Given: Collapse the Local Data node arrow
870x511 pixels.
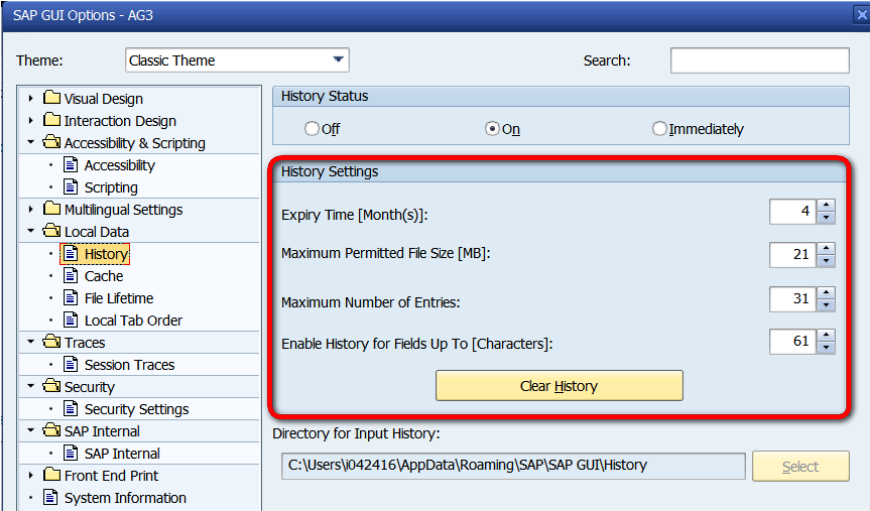Looking at the screenshot, I should click(31, 231).
